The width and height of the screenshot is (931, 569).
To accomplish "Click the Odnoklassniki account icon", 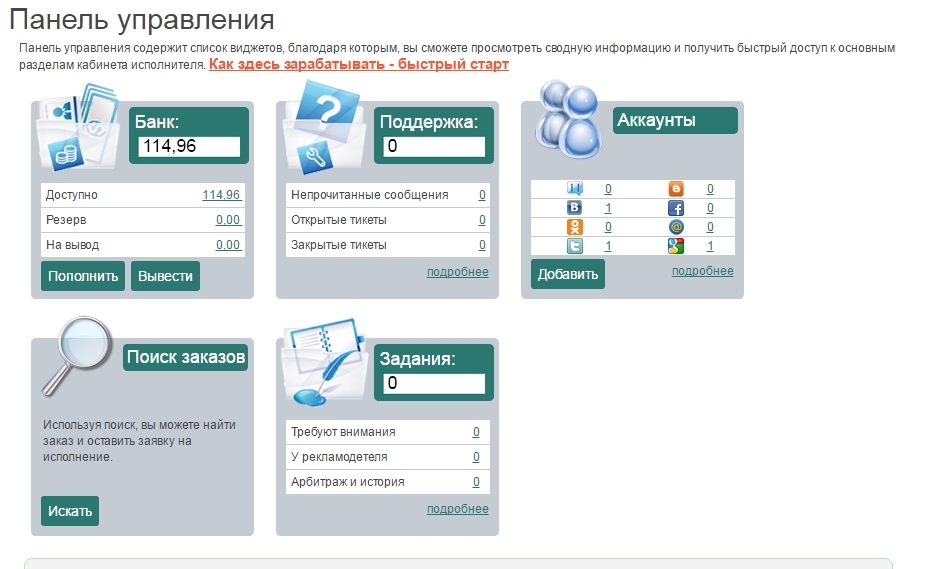I will click(x=575, y=227).
